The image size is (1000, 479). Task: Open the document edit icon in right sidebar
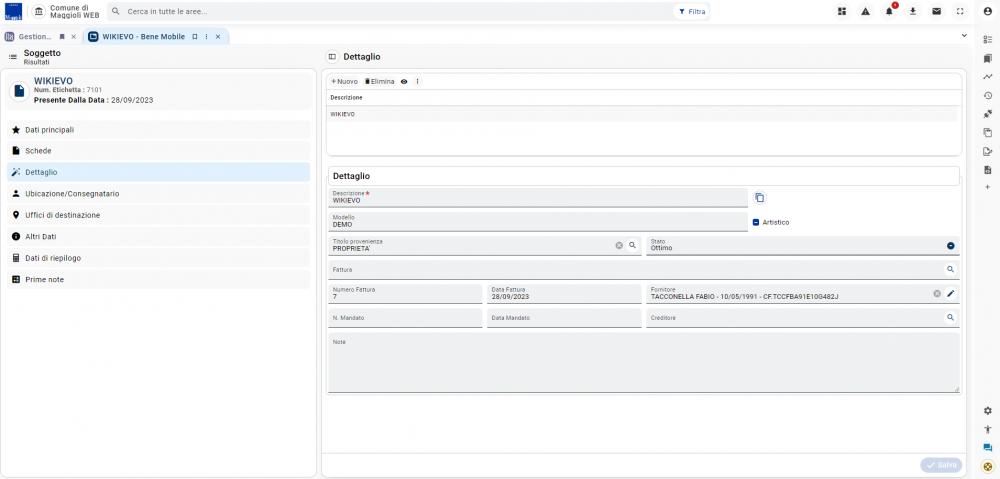tap(988, 151)
